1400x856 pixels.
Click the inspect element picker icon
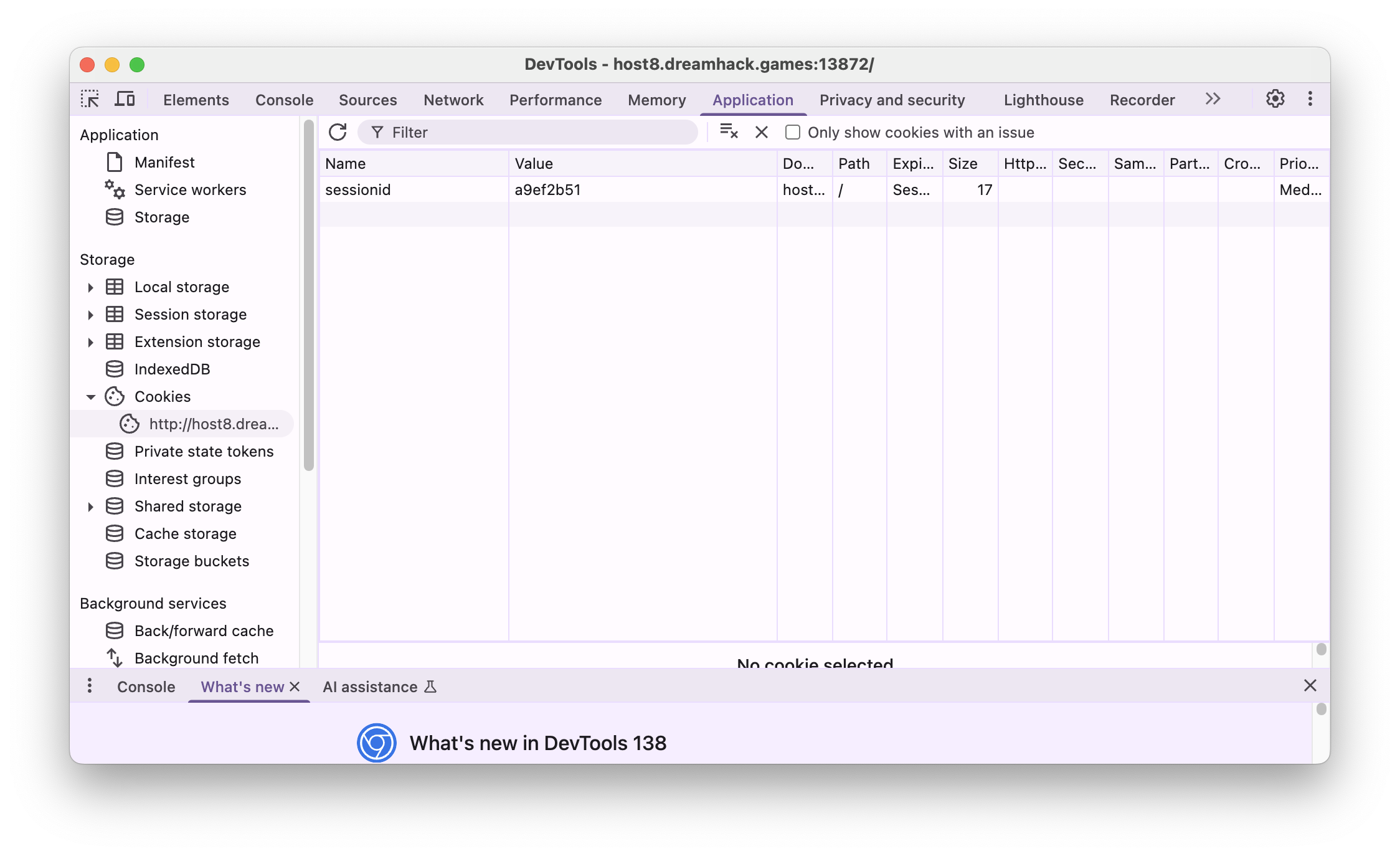[90, 100]
